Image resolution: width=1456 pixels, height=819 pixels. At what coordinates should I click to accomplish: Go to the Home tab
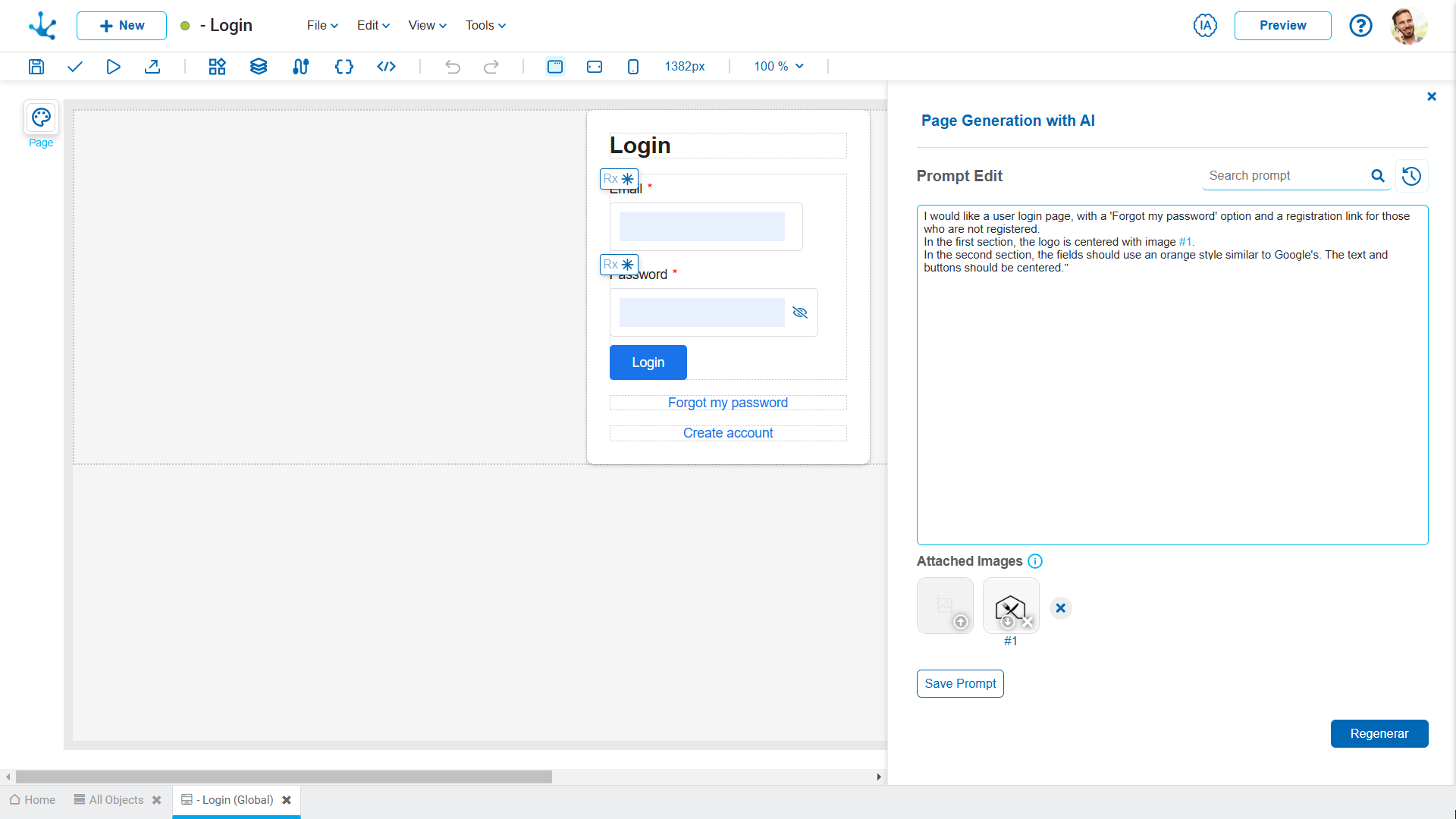point(33,800)
